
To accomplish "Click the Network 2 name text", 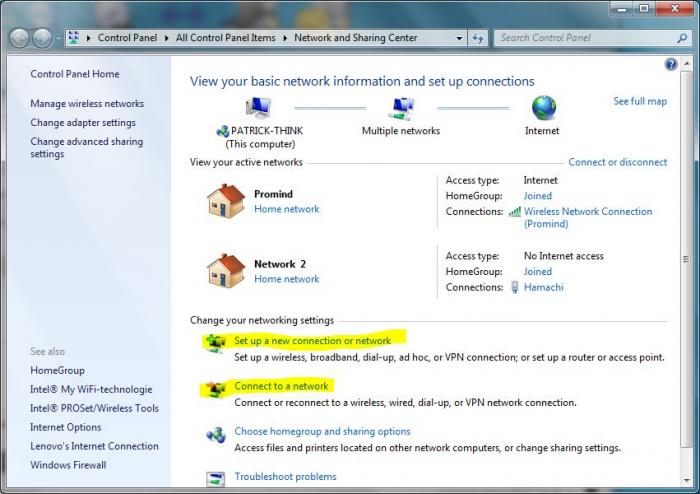I will click(x=280, y=264).
